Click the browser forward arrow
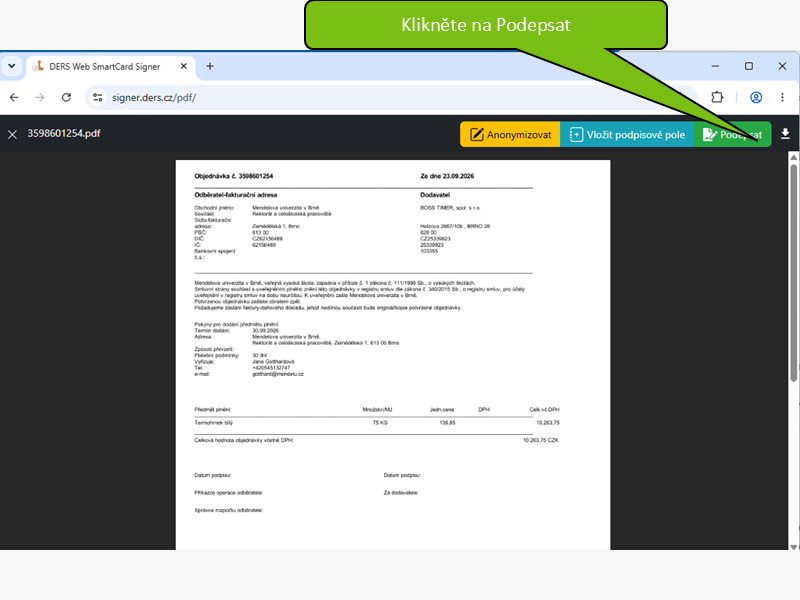Image resolution: width=800 pixels, height=600 pixels. coord(40,97)
